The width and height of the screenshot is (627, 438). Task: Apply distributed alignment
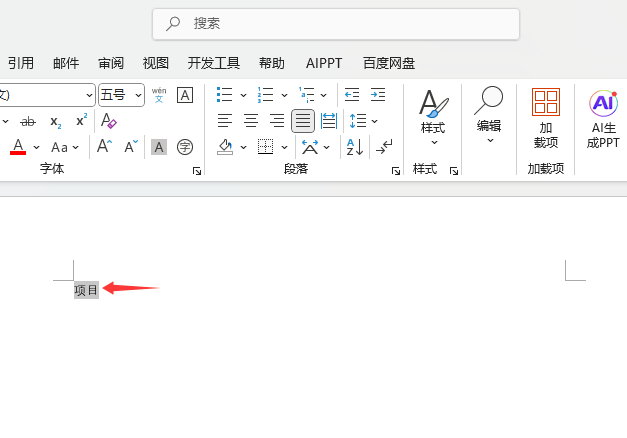pyautogui.click(x=329, y=121)
